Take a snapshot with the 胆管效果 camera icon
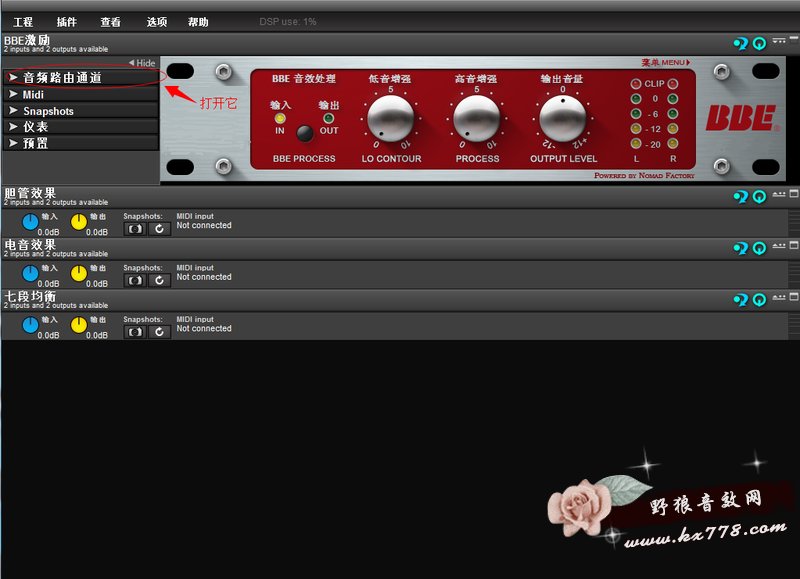The width and height of the screenshot is (800, 579). (x=135, y=229)
